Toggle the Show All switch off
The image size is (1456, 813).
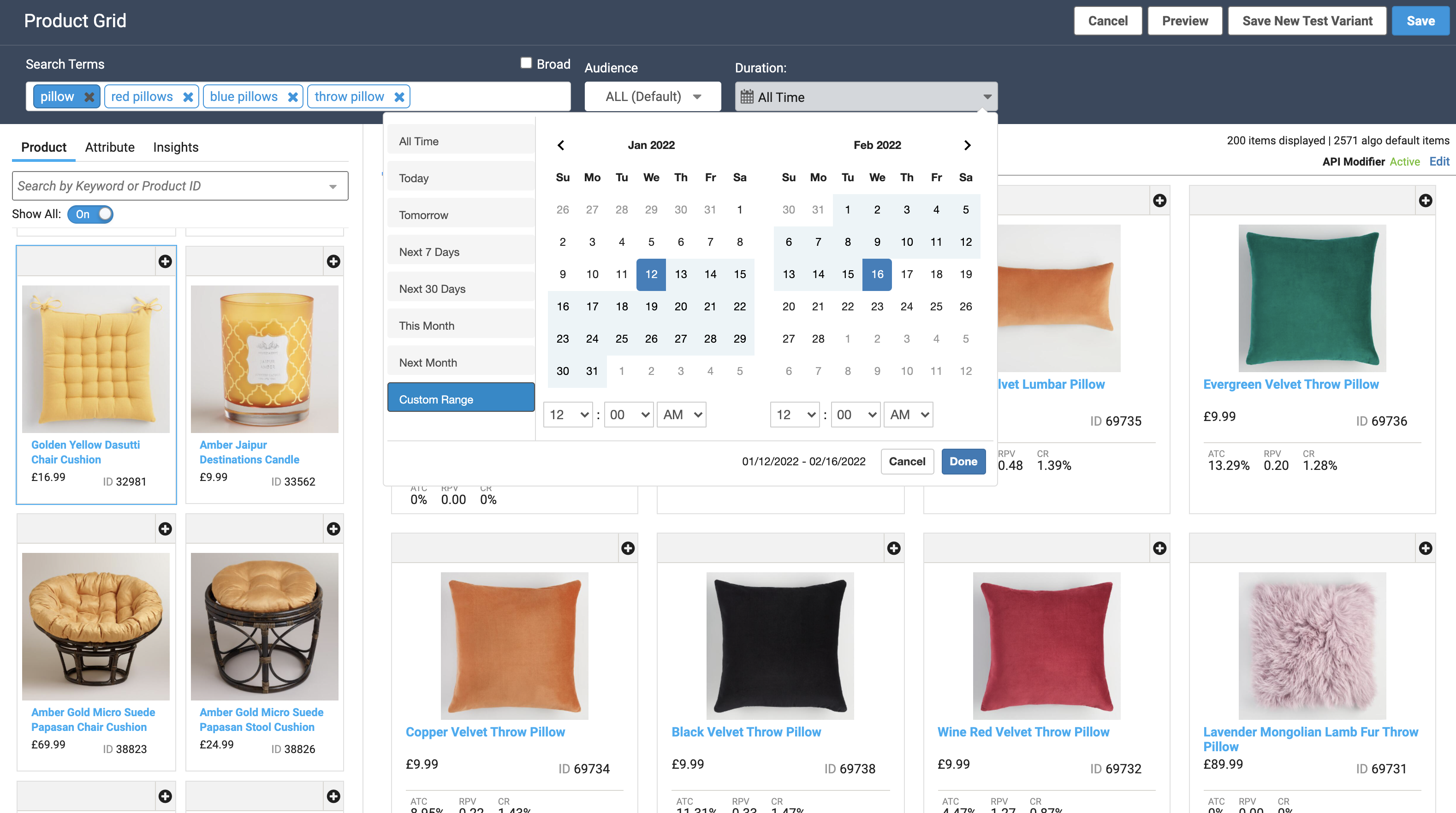(90, 214)
